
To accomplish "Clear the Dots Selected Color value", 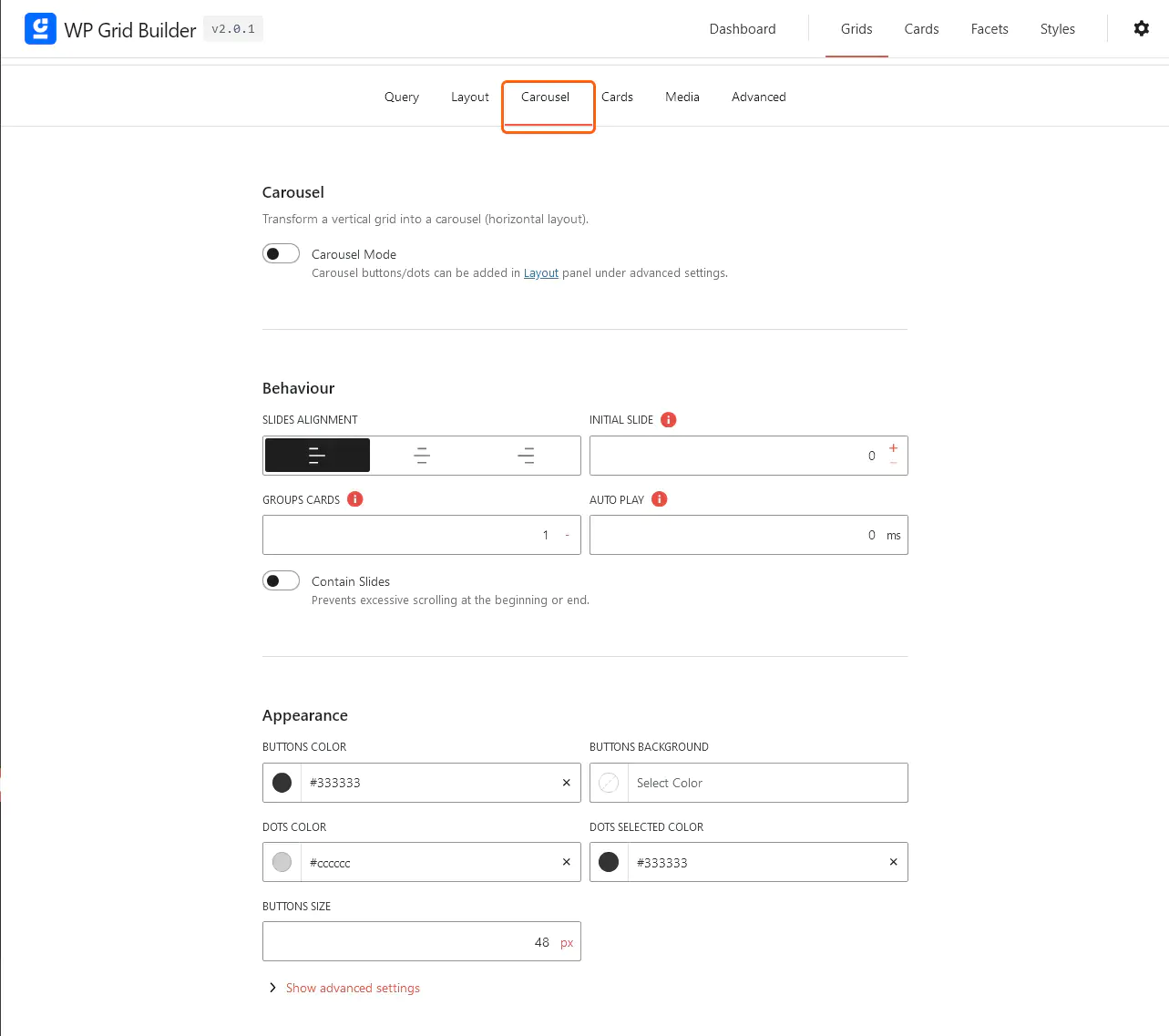I will click(892, 862).
